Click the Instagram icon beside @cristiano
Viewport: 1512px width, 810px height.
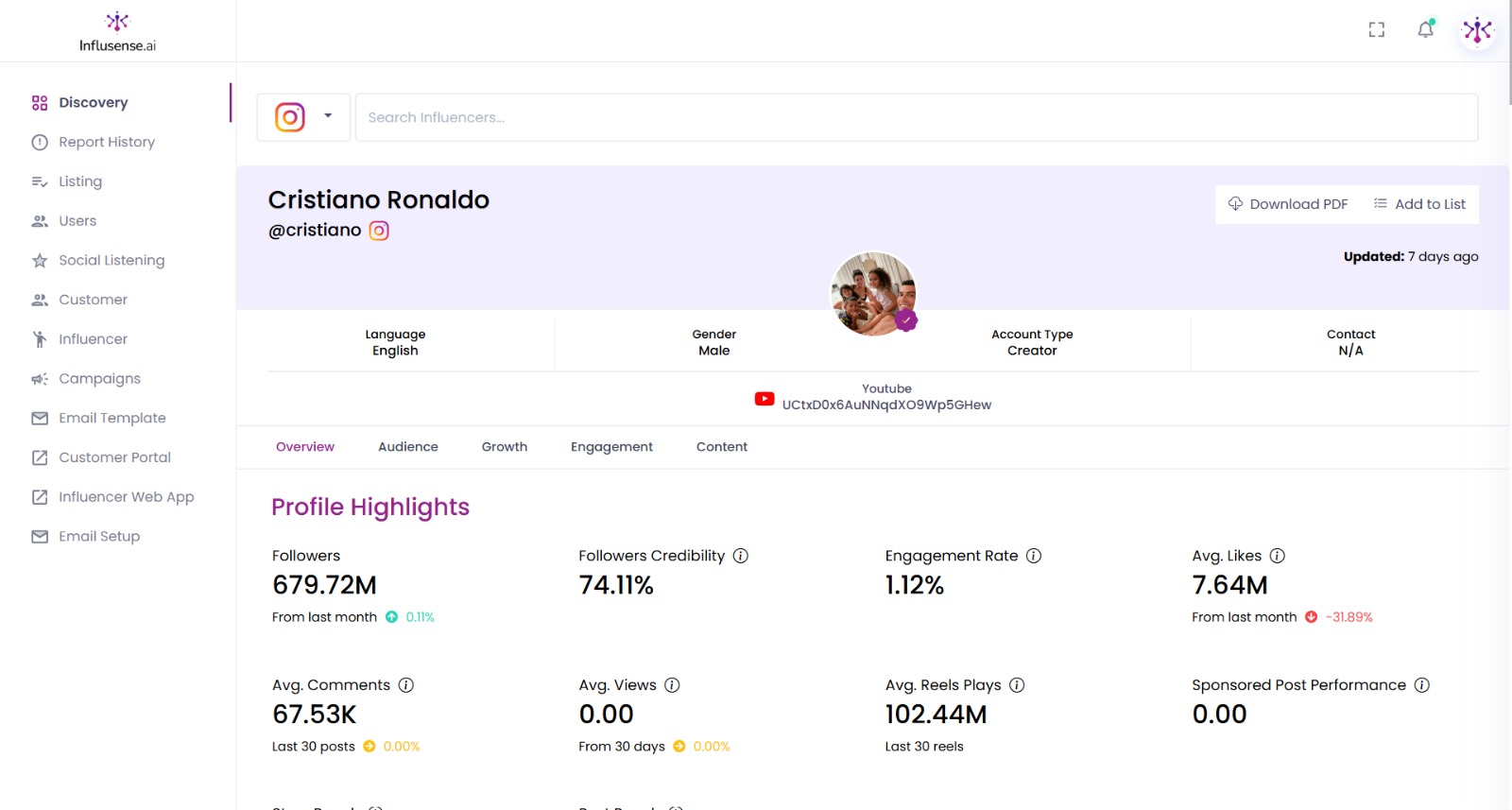coord(379,231)
